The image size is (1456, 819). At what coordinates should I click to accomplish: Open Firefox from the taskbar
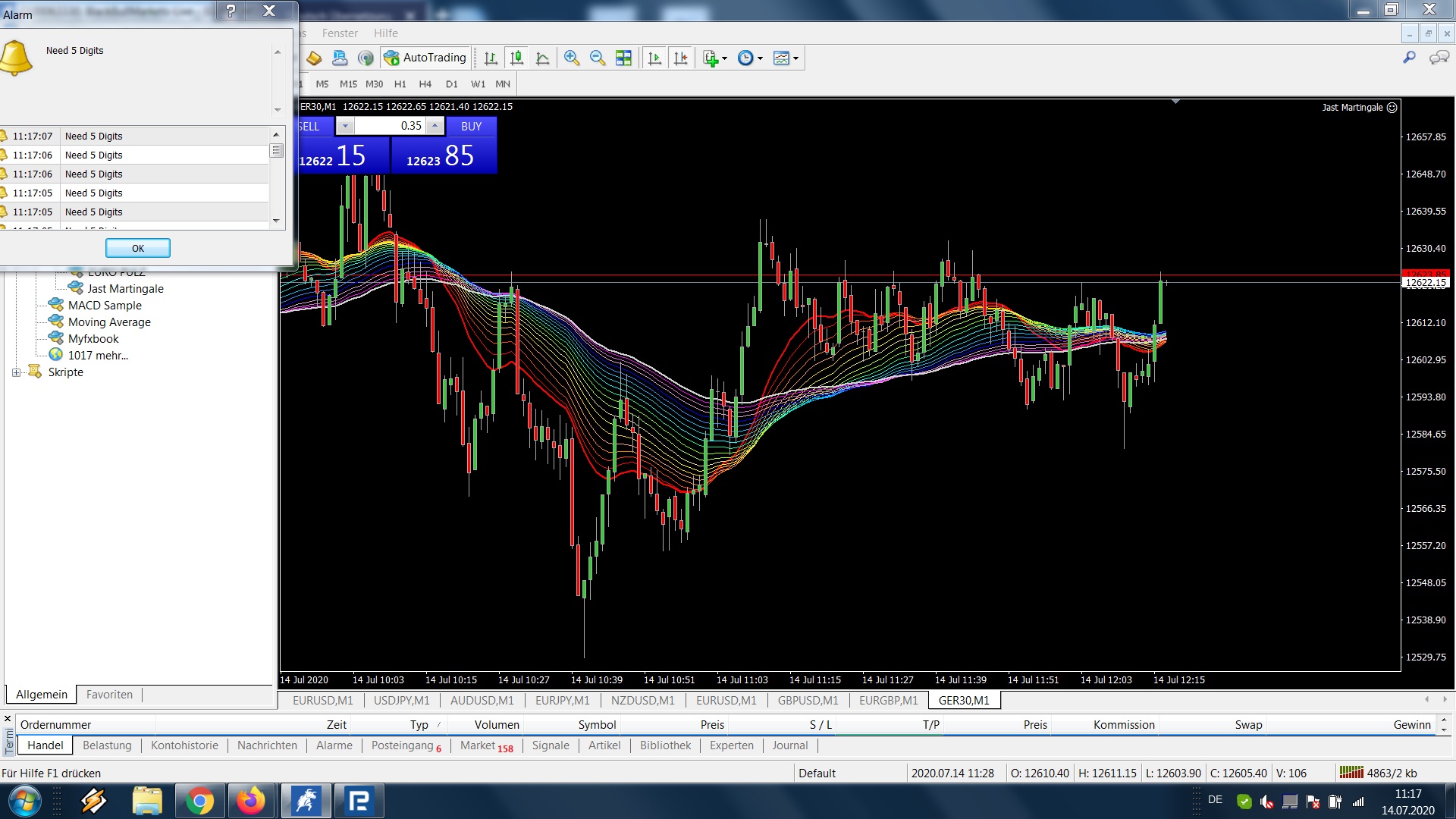coord(251,801)
